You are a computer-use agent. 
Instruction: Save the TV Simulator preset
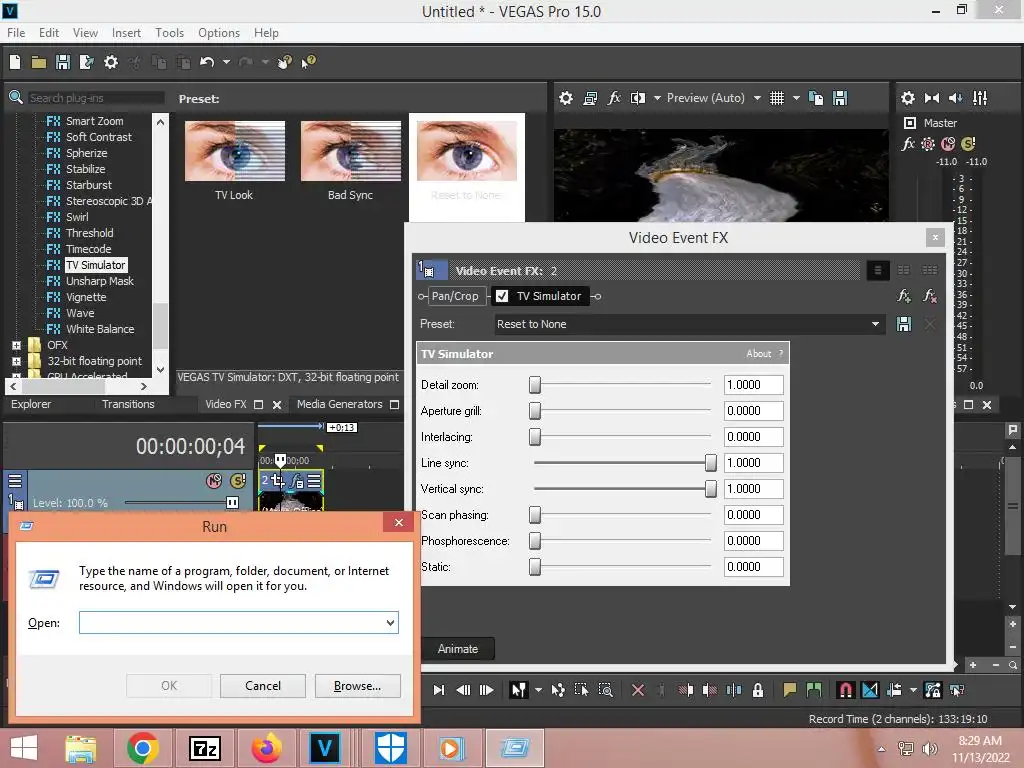pos(904,324)
